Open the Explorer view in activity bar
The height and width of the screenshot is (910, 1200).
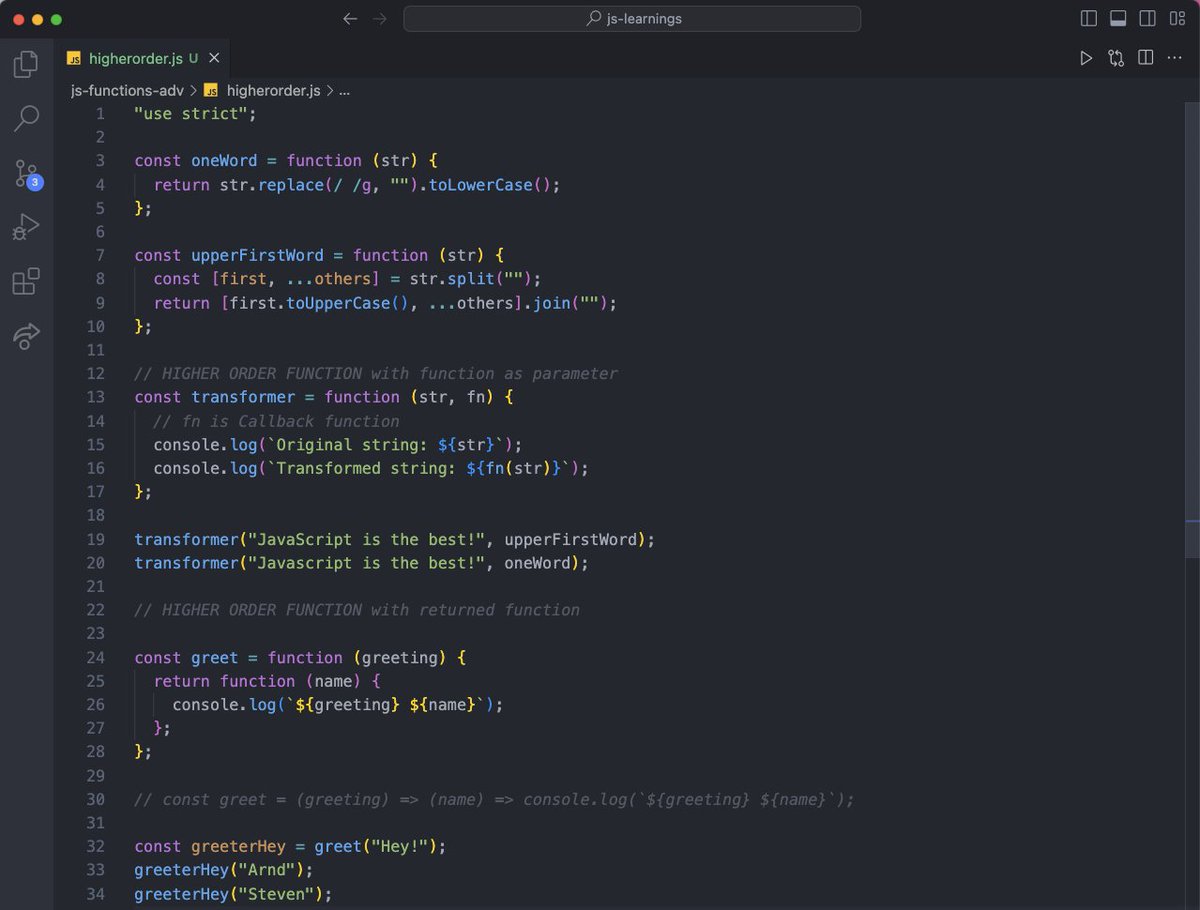26,65
